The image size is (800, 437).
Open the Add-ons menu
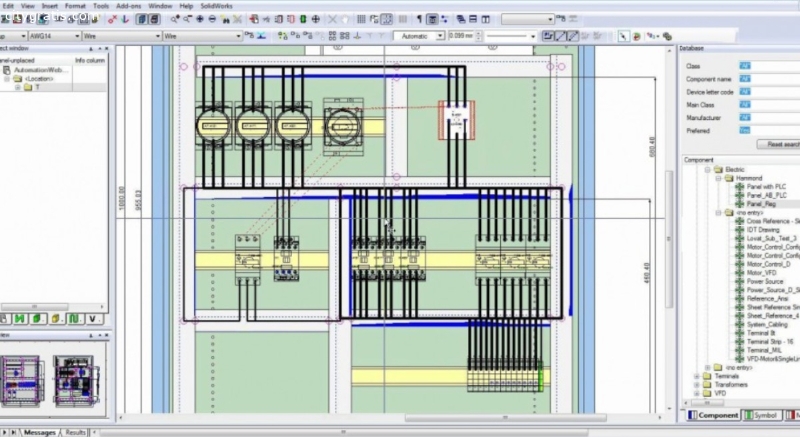(128, 5)
